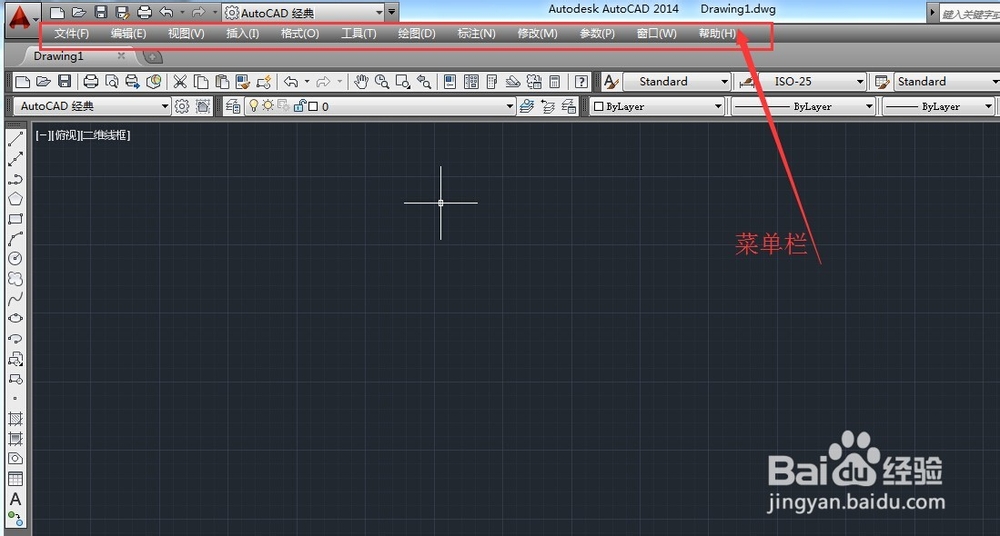Click Plot Preview icon in Standard toolbar
The height and width of the screenshot is (536, 1000).
coord(112,82)
